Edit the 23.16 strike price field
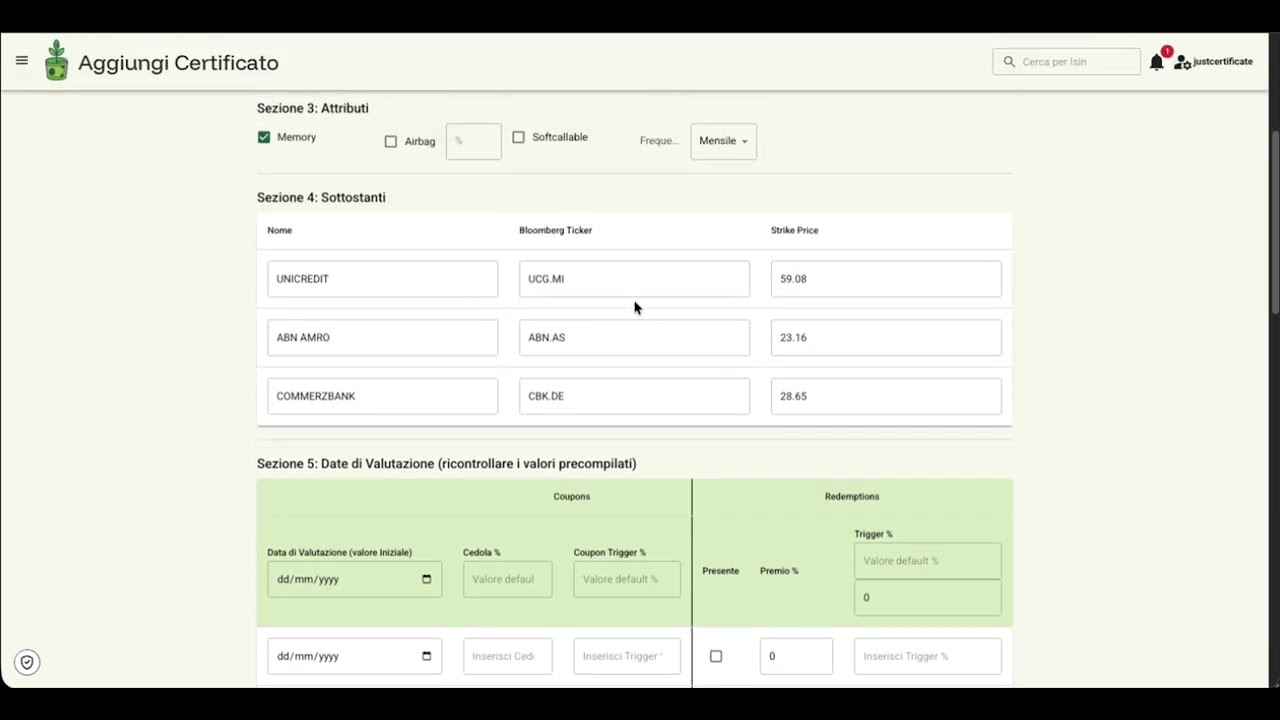Viewport: 1280px width, 720px height. coord(886,337)
